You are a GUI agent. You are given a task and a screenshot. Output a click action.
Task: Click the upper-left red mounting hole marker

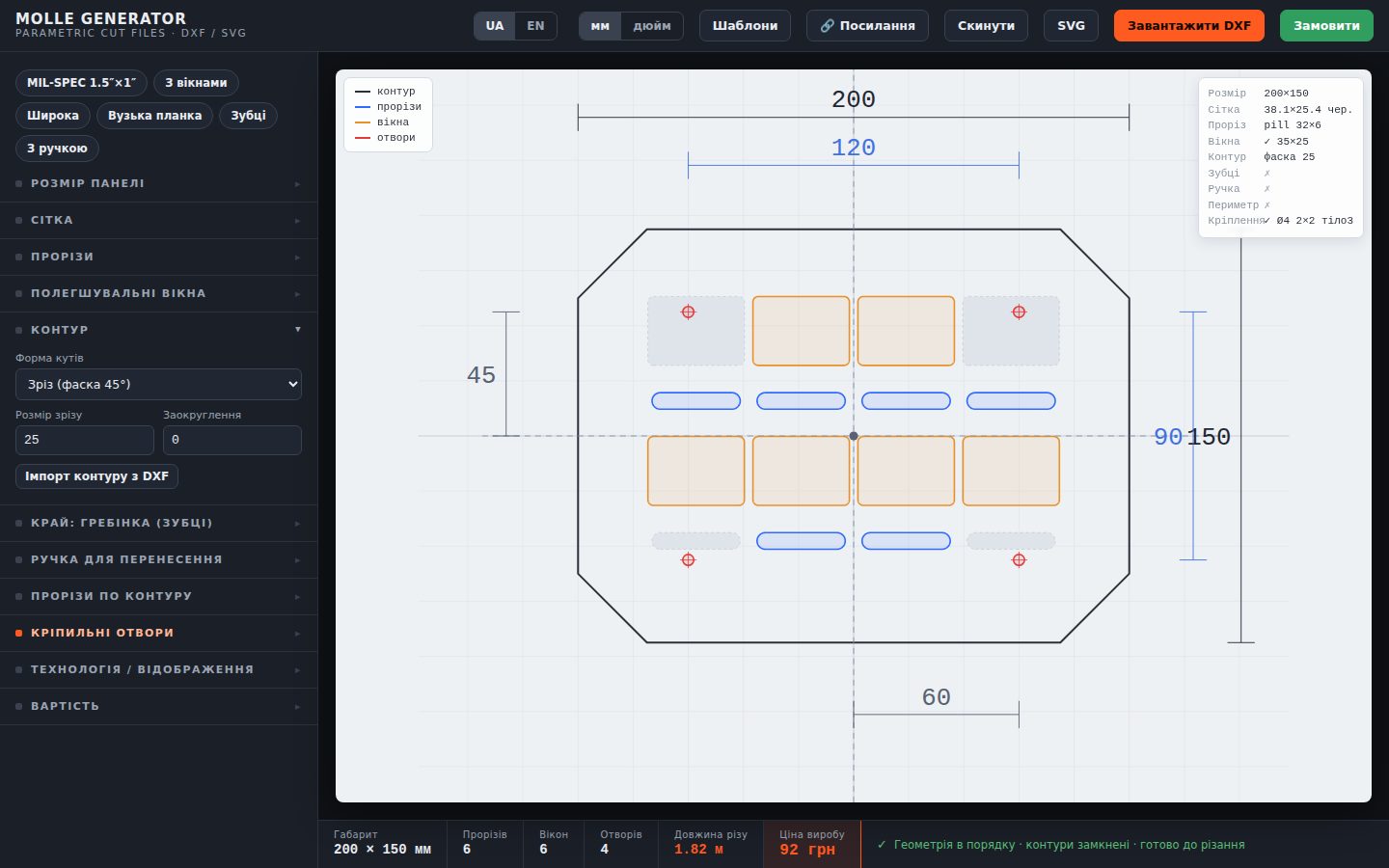pyautogui.click(x=688, y=312)
